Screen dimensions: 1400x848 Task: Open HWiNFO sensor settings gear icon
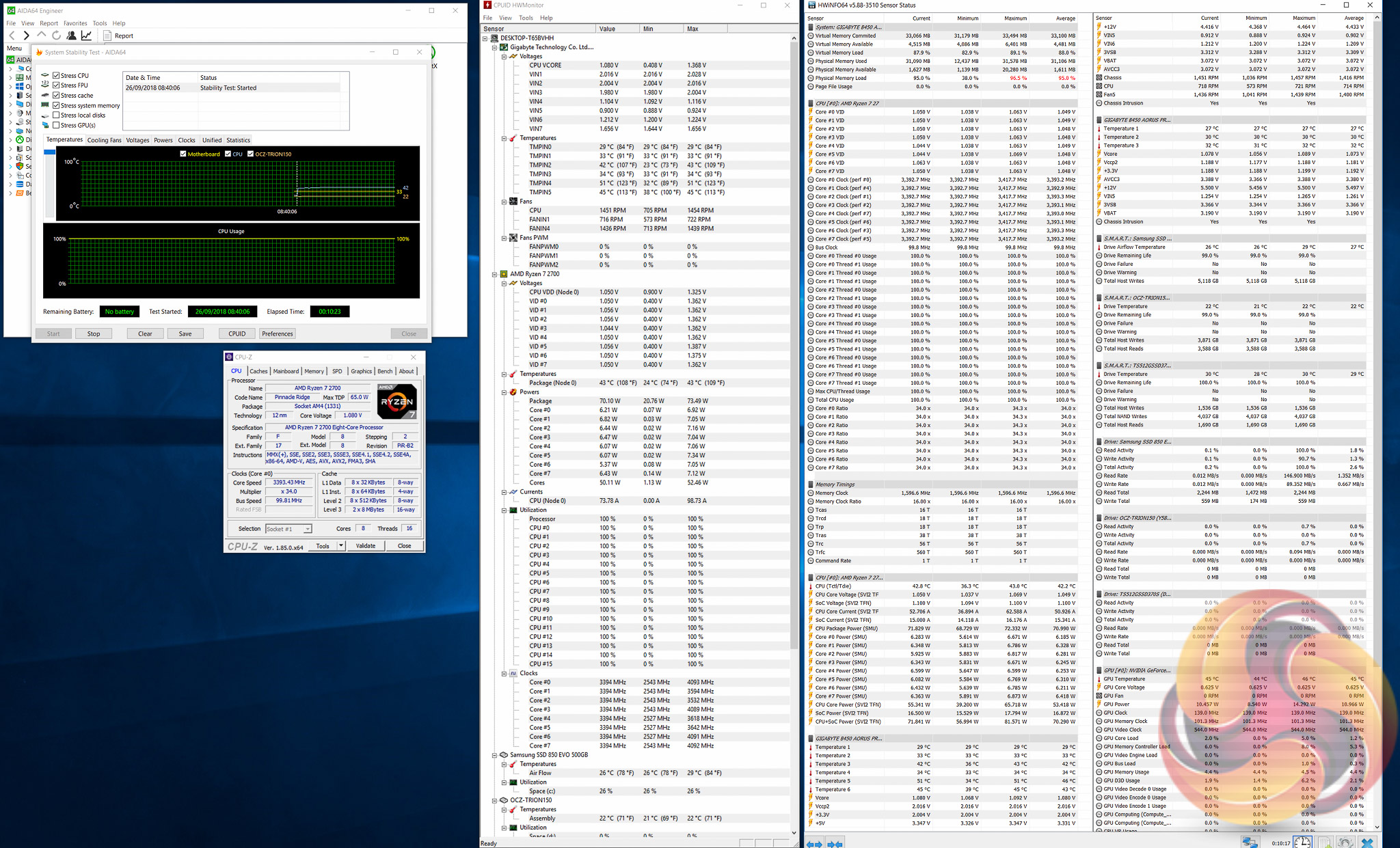point(1345,843)
